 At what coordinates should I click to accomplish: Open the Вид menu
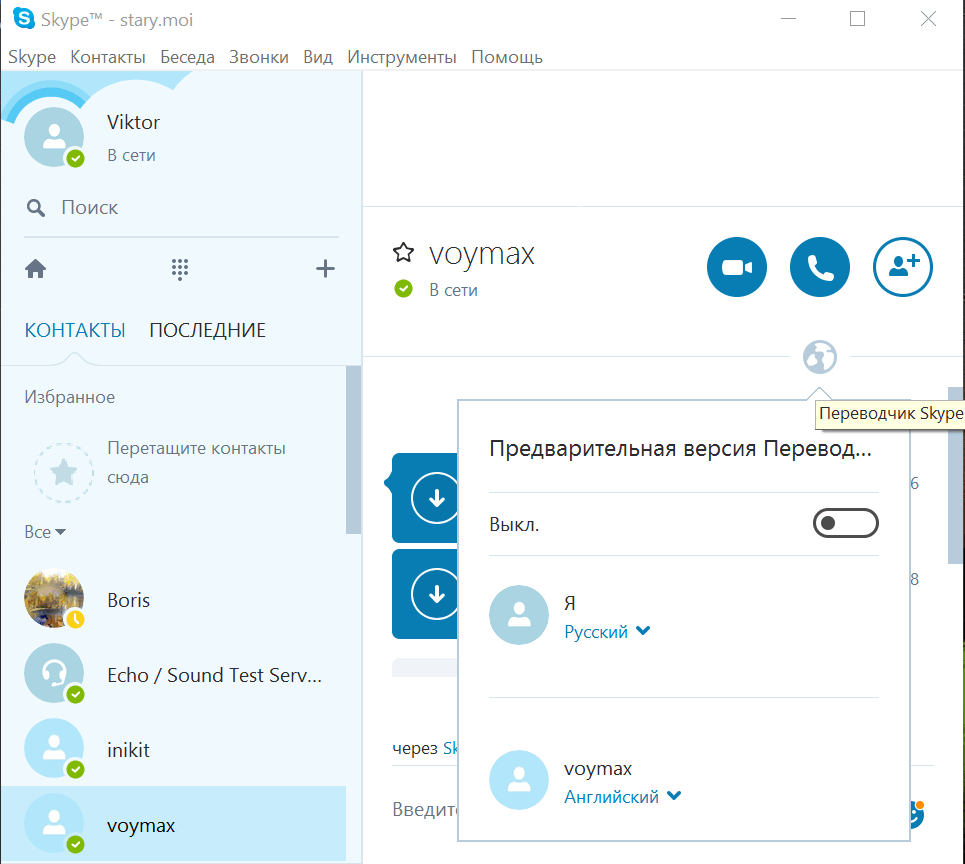pos(318,57)
